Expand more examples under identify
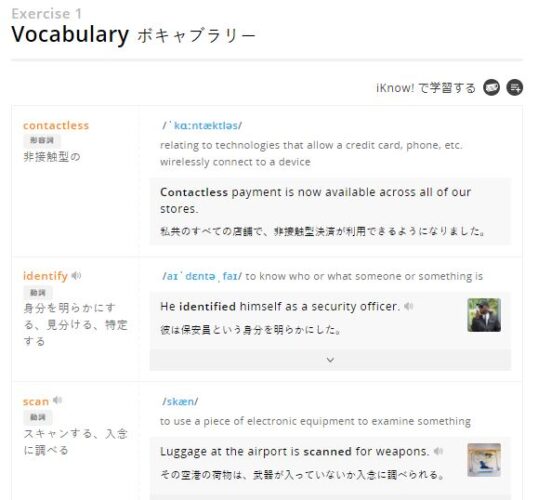This screenshot has width=538, height=500. point(330,360)
